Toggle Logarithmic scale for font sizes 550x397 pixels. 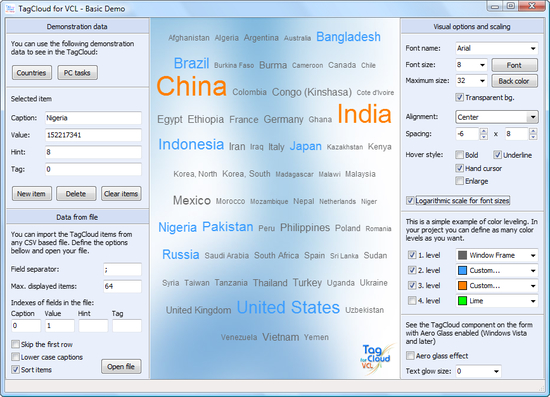410,200
